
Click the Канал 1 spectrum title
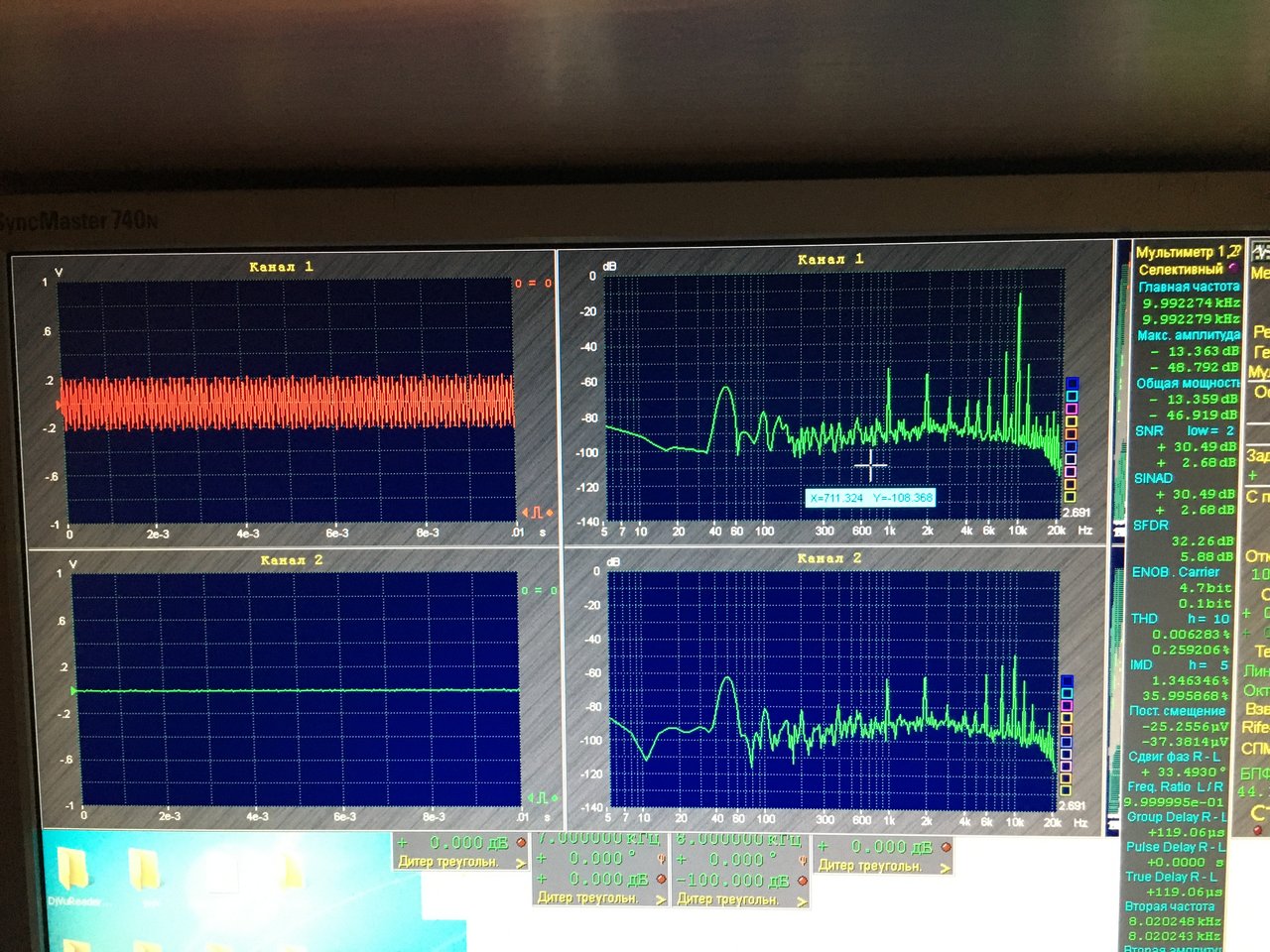click(830, 259)
